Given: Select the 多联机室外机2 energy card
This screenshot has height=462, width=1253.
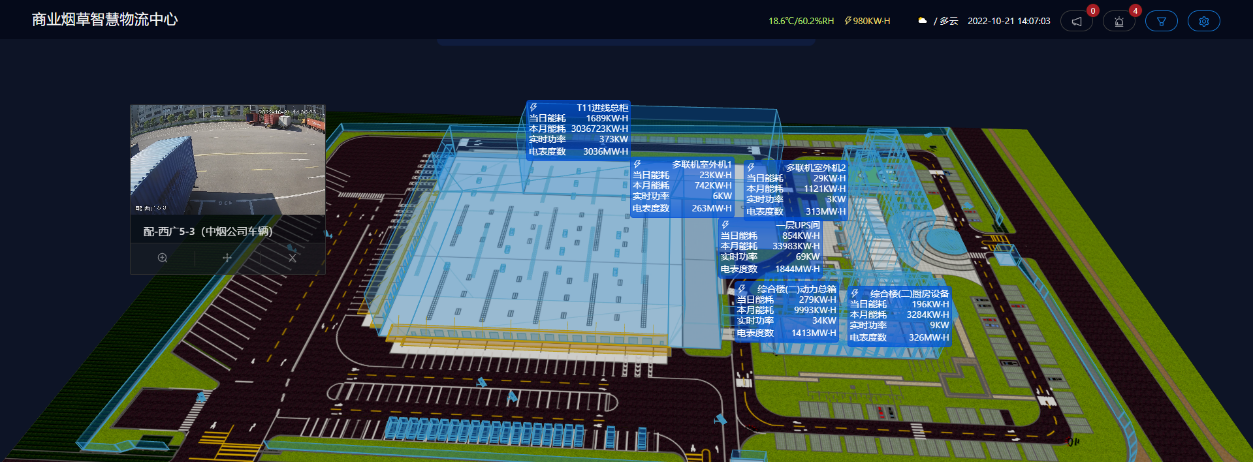Looking at the screenshot, I should [x=796, y=189].
